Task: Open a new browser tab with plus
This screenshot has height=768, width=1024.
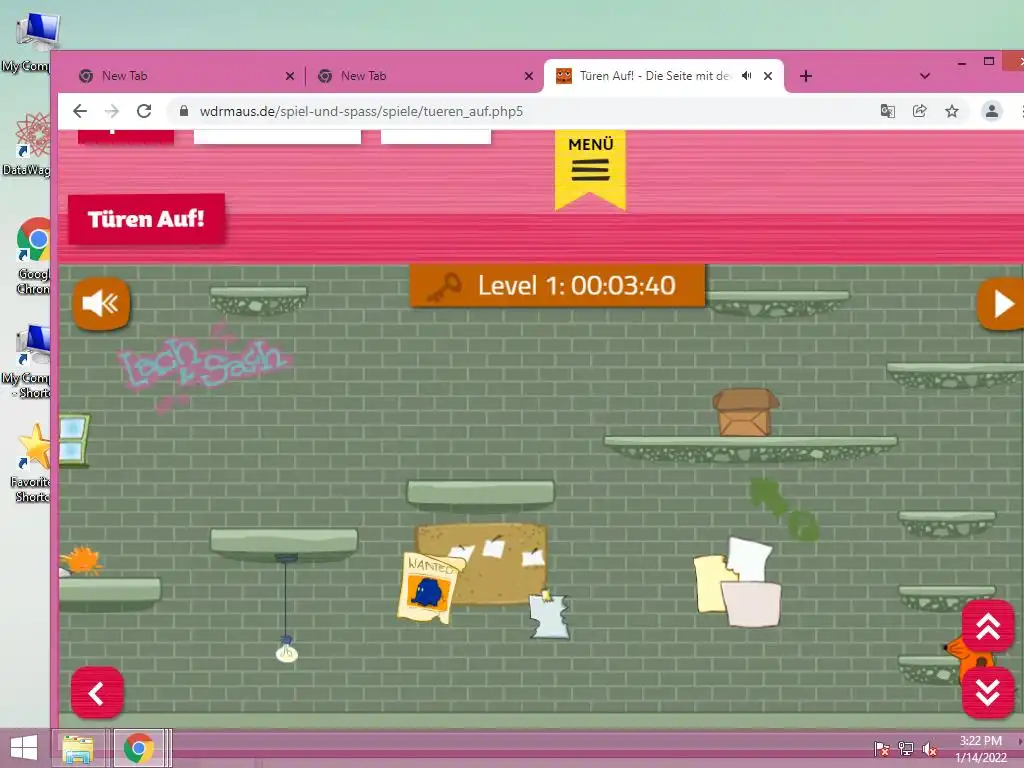Action: tap(806, 76)
